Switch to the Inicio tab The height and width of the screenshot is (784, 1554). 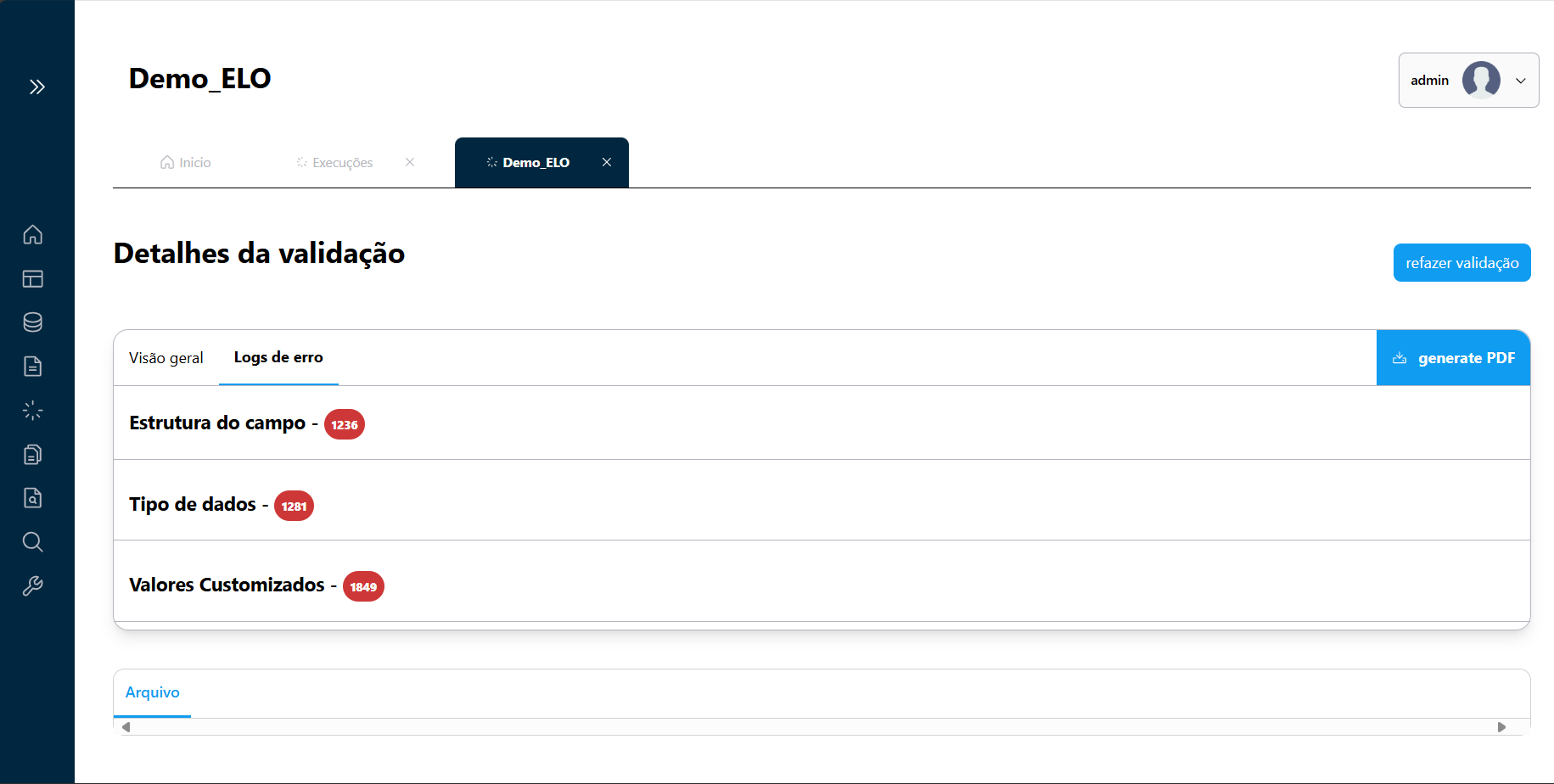(186, 163)
